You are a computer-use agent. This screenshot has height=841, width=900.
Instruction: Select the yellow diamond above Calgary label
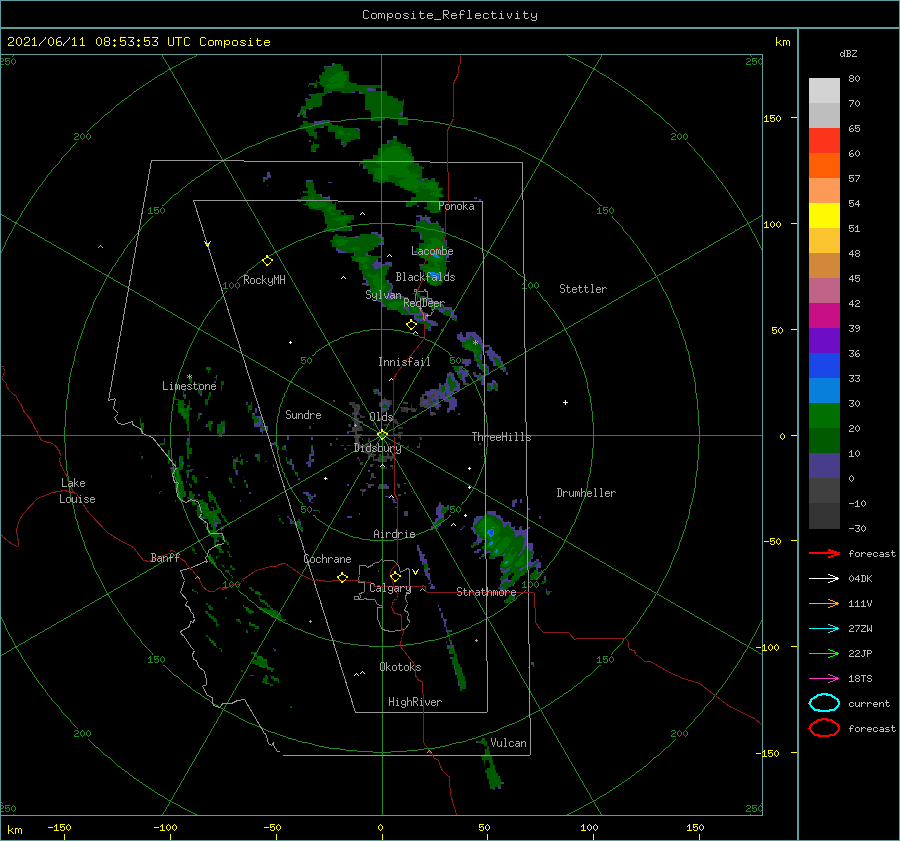pos(395,576)
